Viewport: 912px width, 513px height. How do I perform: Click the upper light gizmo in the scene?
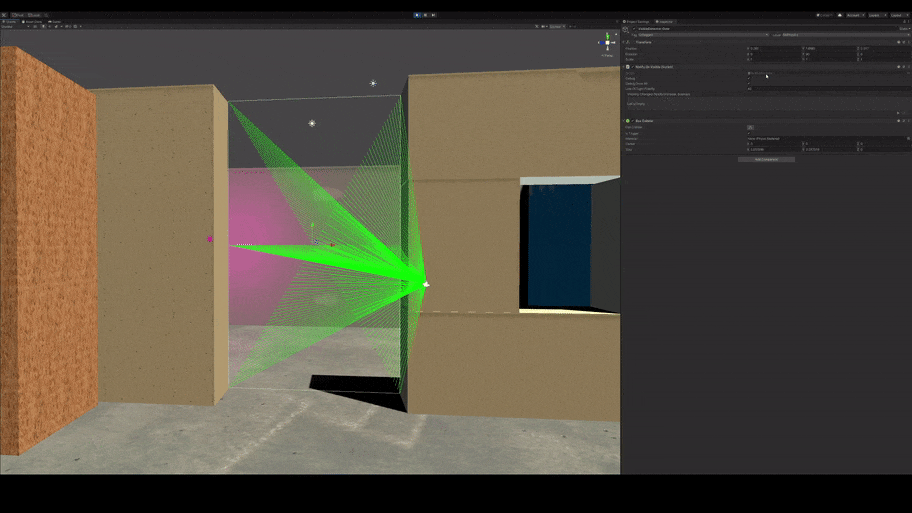(x=373, y=83)
